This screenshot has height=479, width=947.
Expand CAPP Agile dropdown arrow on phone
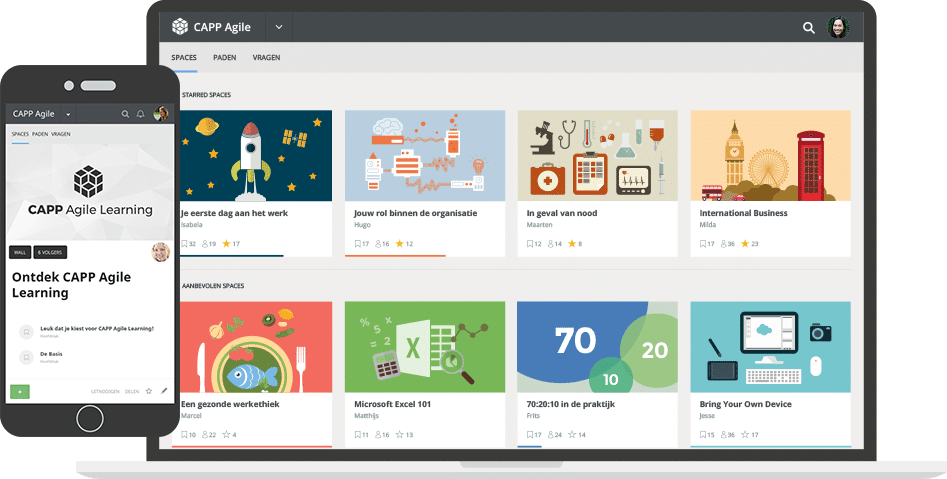[68, 114]
